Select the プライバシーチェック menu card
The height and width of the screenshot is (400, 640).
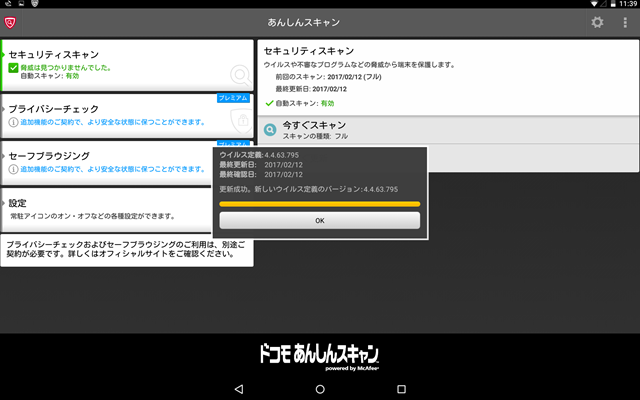(127, 116)
